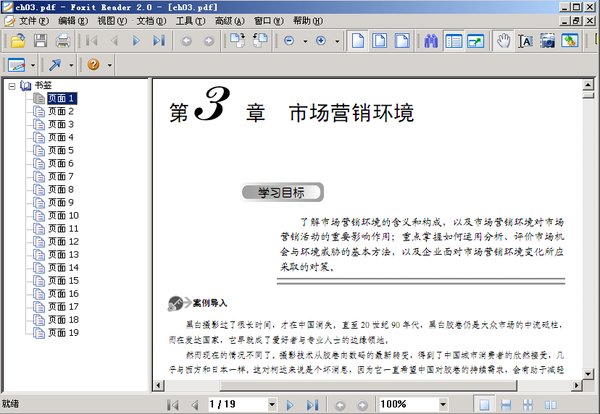This screenshot has height=414, width=600.
Task: Go to first page in status bar
Action: tap(173, 404)
